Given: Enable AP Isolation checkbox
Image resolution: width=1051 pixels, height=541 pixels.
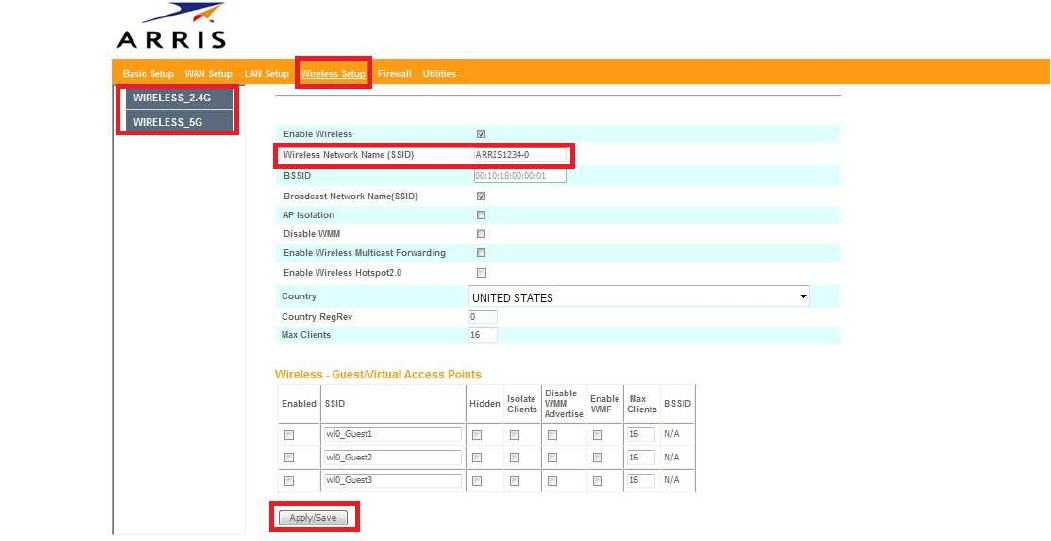Looking at the screenshot, I should point(481,215).
